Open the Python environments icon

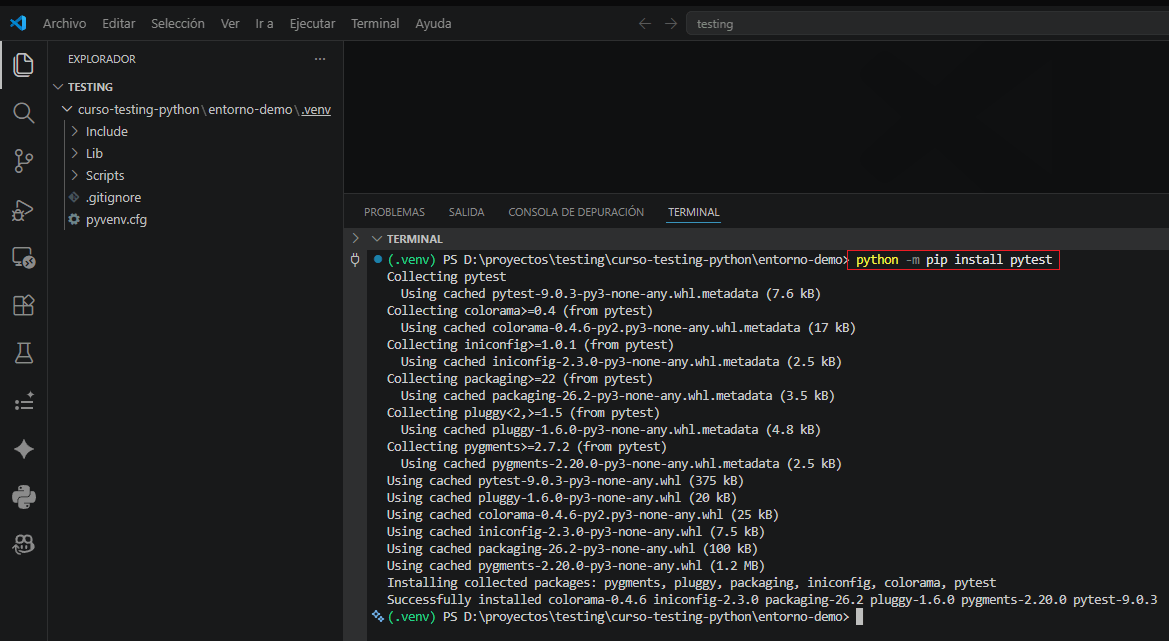24,497
